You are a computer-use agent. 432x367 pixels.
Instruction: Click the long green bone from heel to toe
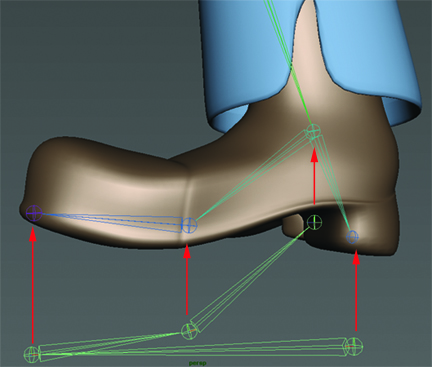coord(193,351)
